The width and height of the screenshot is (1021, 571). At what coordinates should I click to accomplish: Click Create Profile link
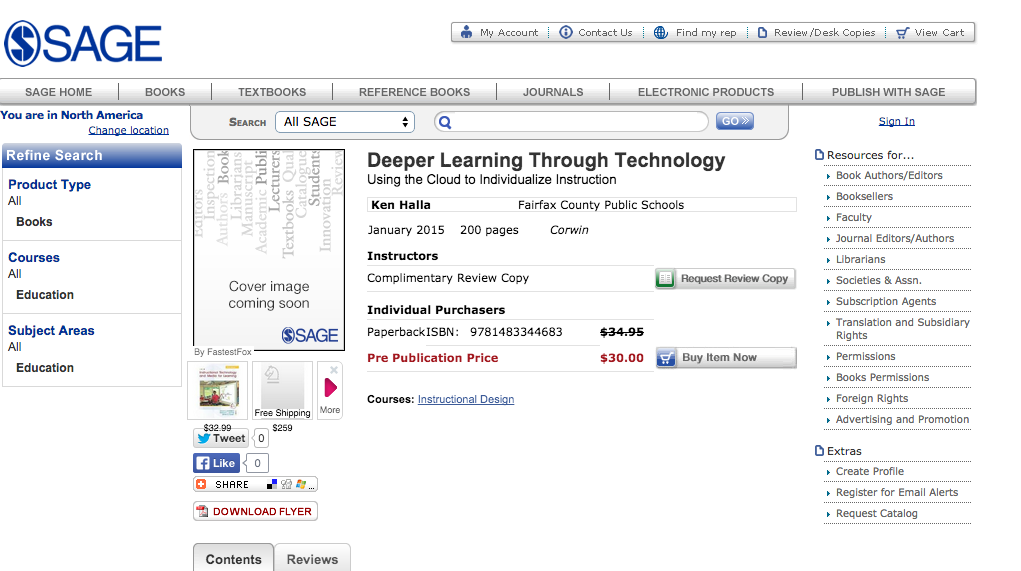(x=869, y=471)
